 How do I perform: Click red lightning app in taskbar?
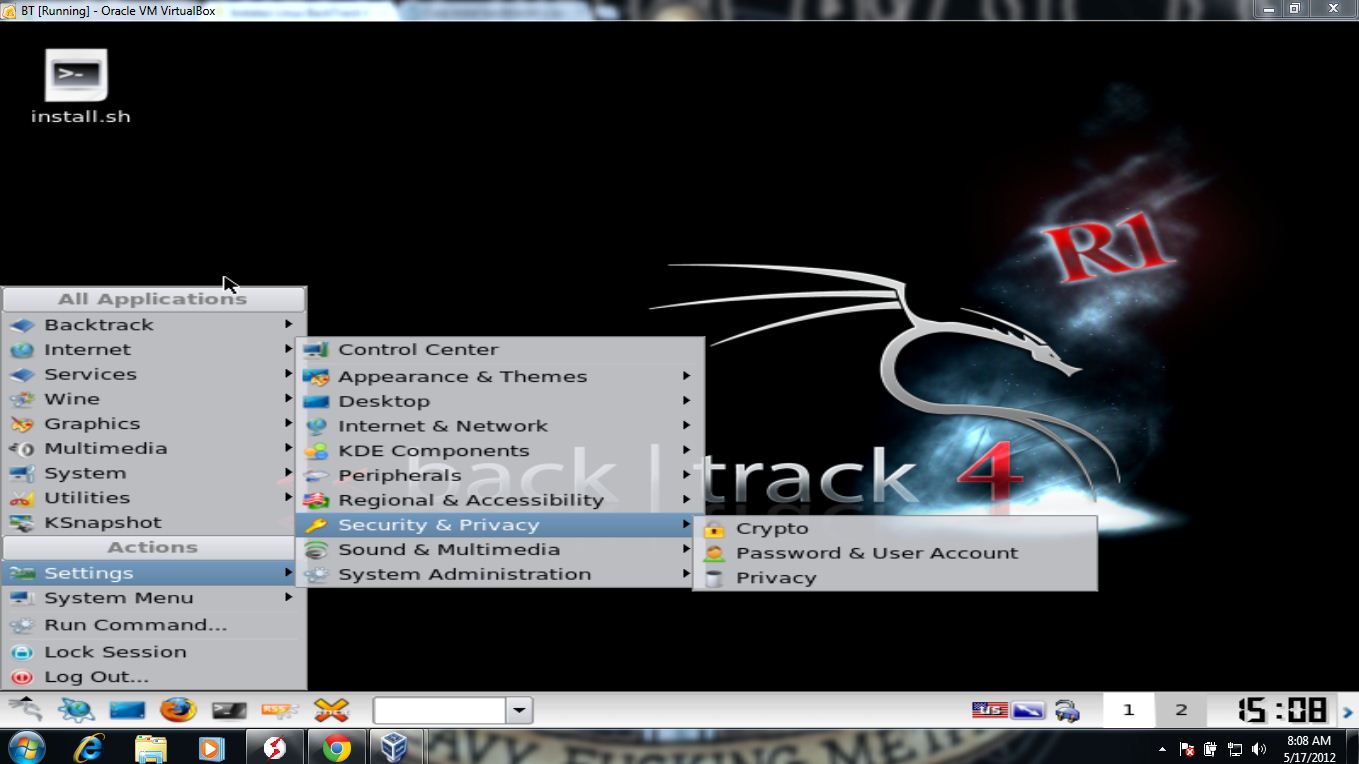pyautogui.click(x=274, y=747)
